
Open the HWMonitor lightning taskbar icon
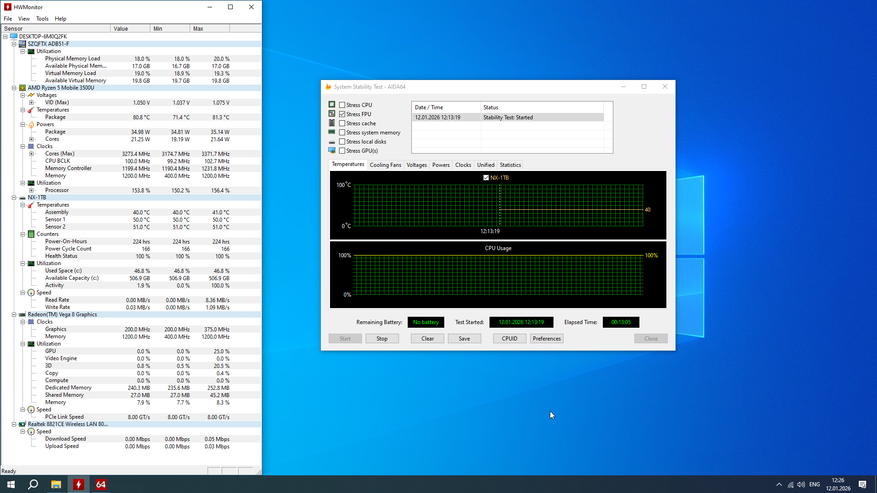[78, 484]
